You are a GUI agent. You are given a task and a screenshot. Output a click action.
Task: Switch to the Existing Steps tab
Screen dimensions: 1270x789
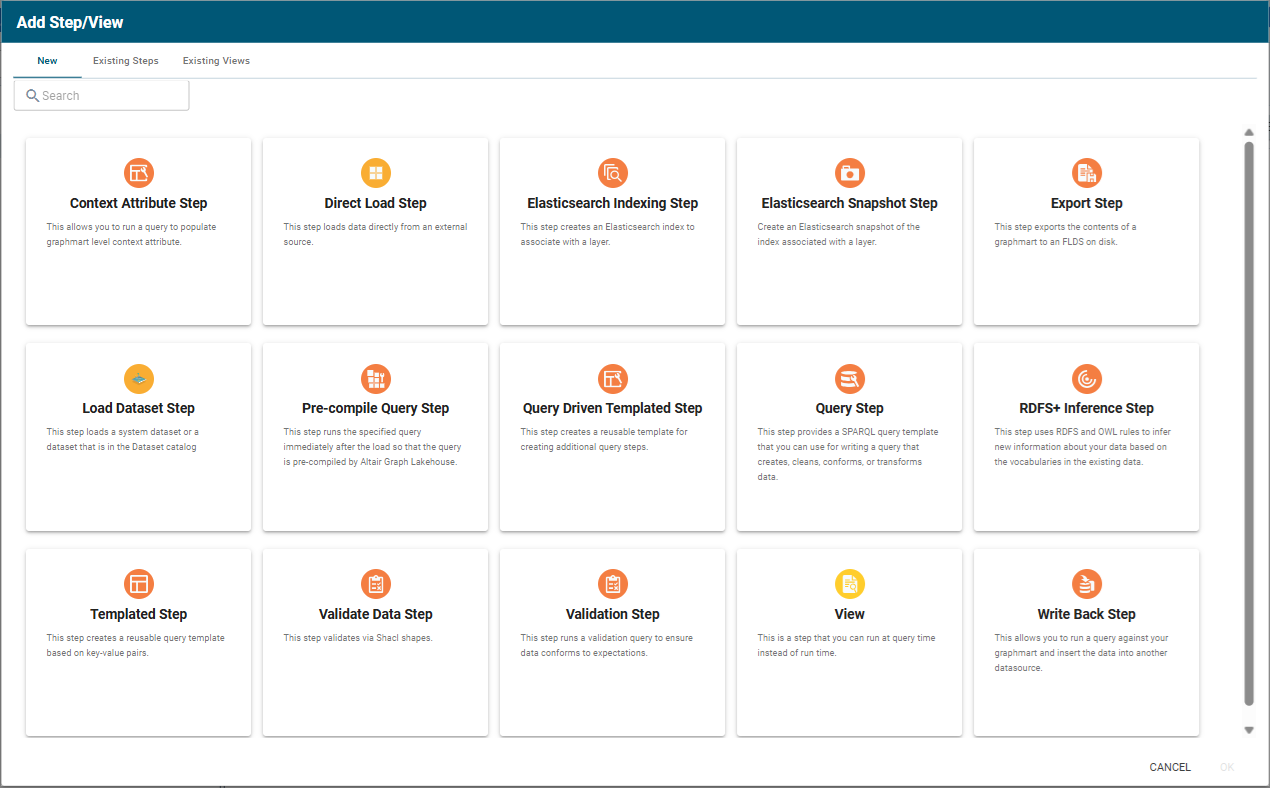tap(126, 61)
